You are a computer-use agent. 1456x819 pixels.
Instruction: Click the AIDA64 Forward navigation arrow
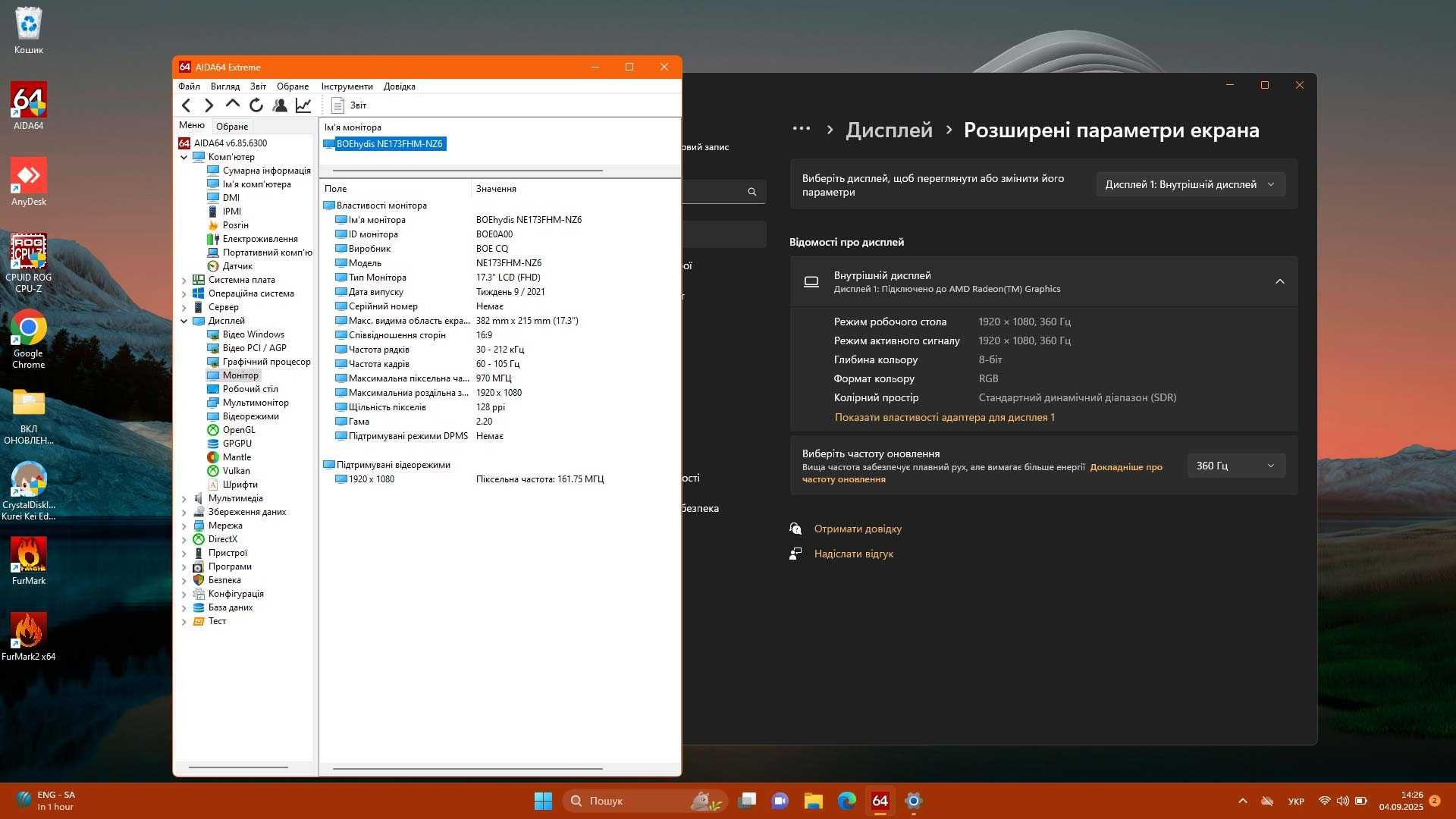[x=209, y=105]
